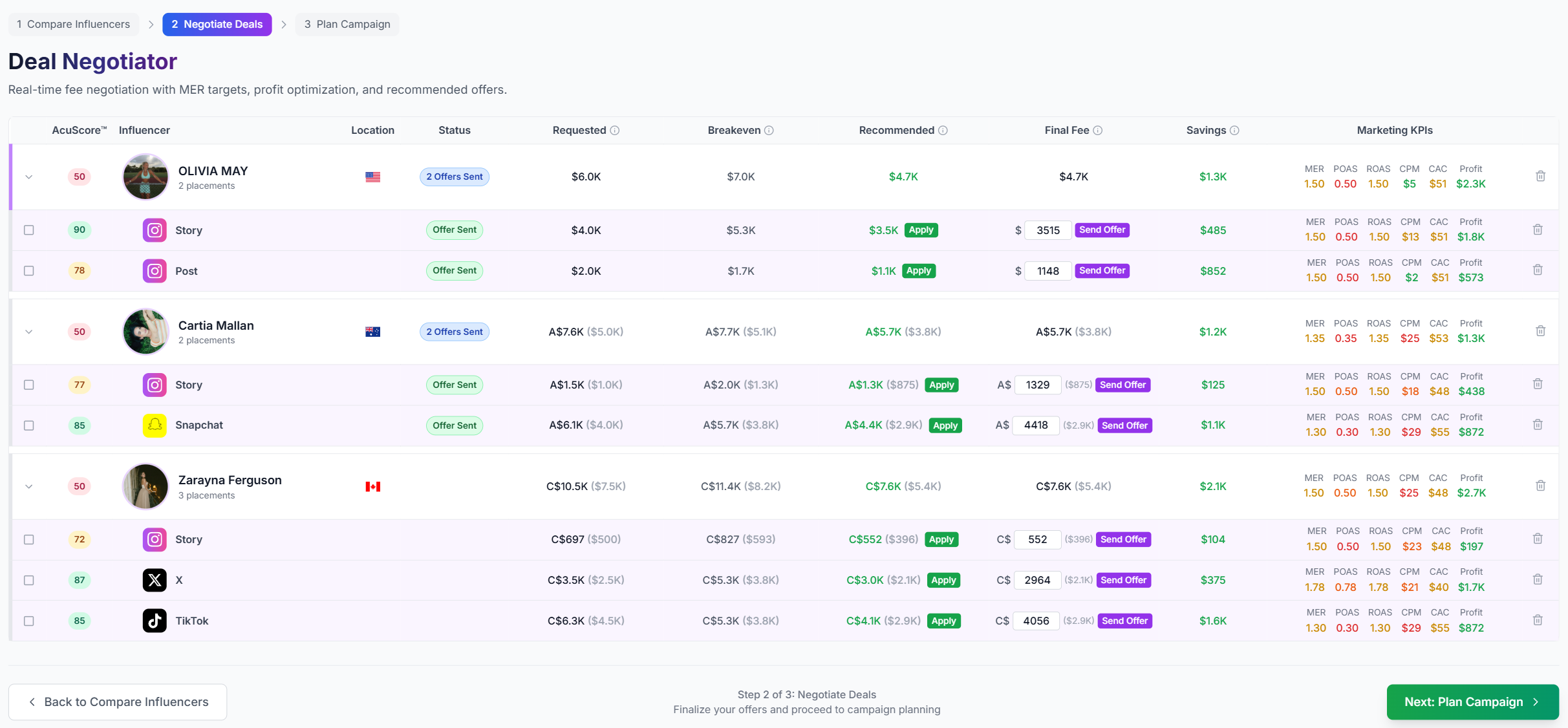Click the trash icon to delete Olivia May's deal
Viewport: 1568px width, 728px height.
[x=1540, y=176]
